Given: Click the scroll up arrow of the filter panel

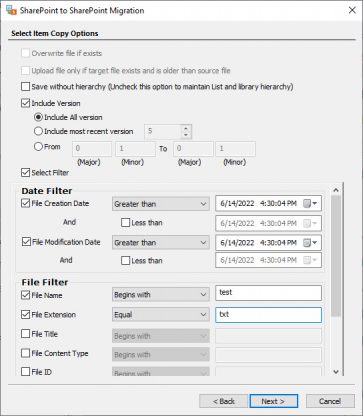Looking at the screenshot, I should [336, 190].
